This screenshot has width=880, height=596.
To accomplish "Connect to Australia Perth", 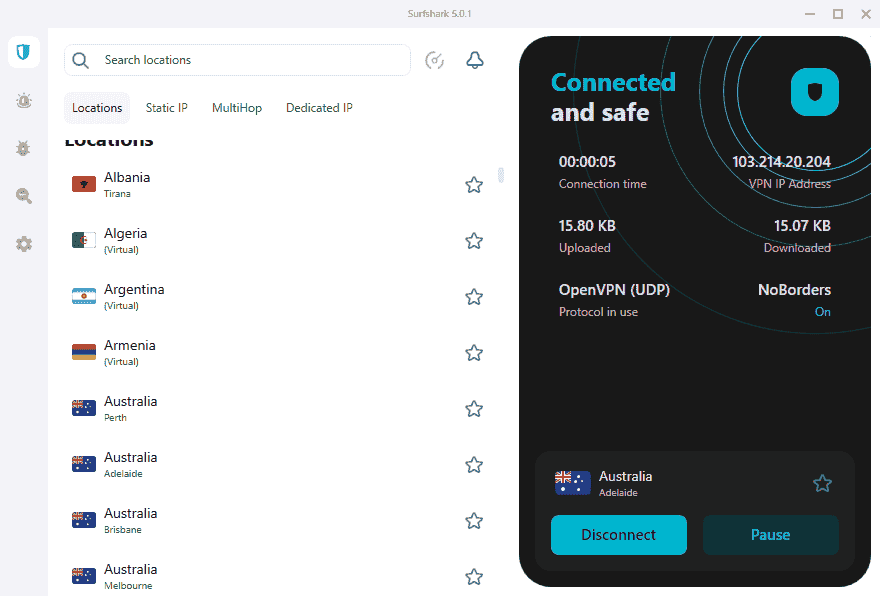I will (278, 409).
